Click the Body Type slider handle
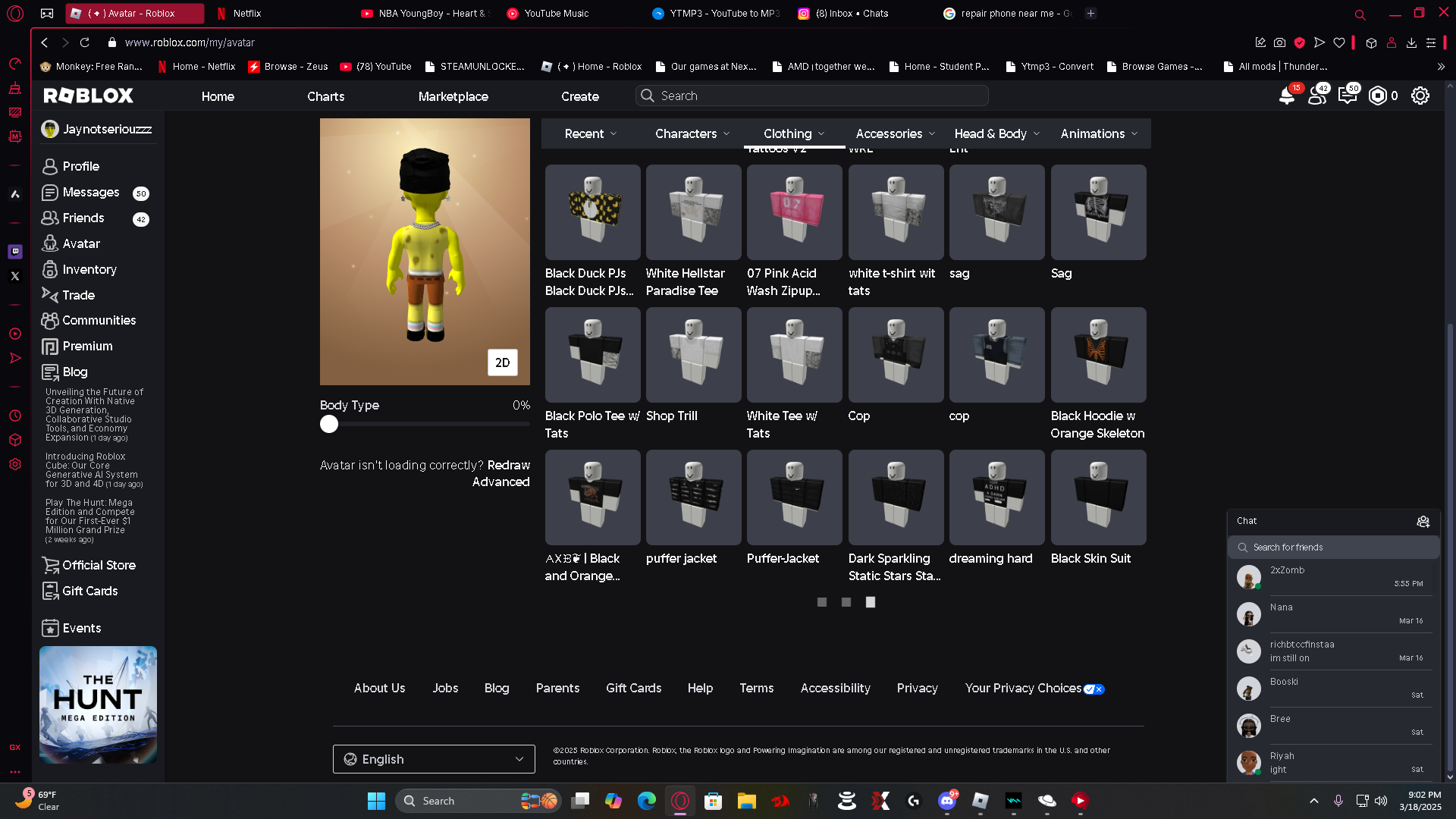Screen dimensions: 1456x819 (x=329, y=424)
